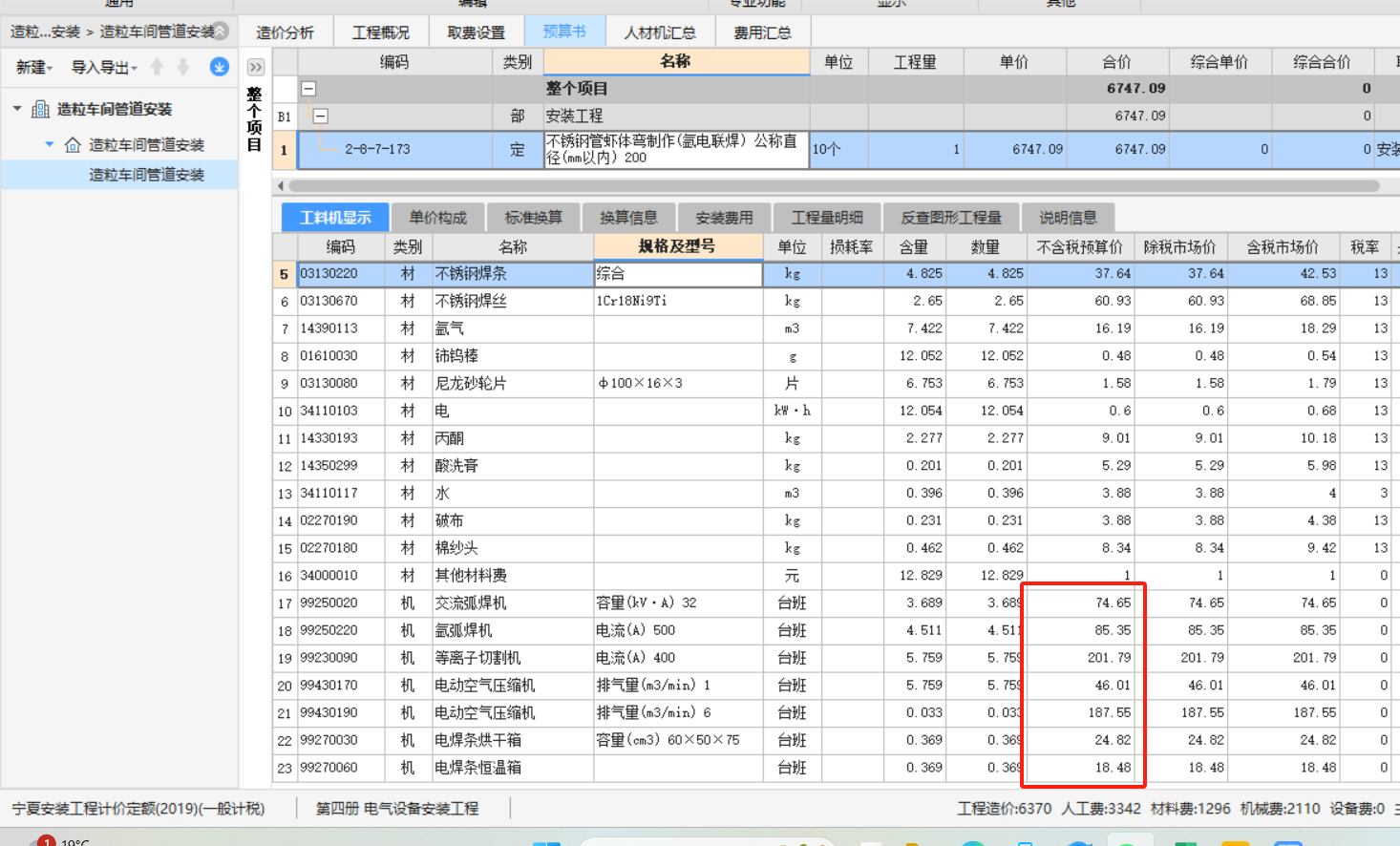Click code cell 14390113 for 氩气
This screenshot has width=1400, height=846.
pyautogui.click(x=341, y=328)
